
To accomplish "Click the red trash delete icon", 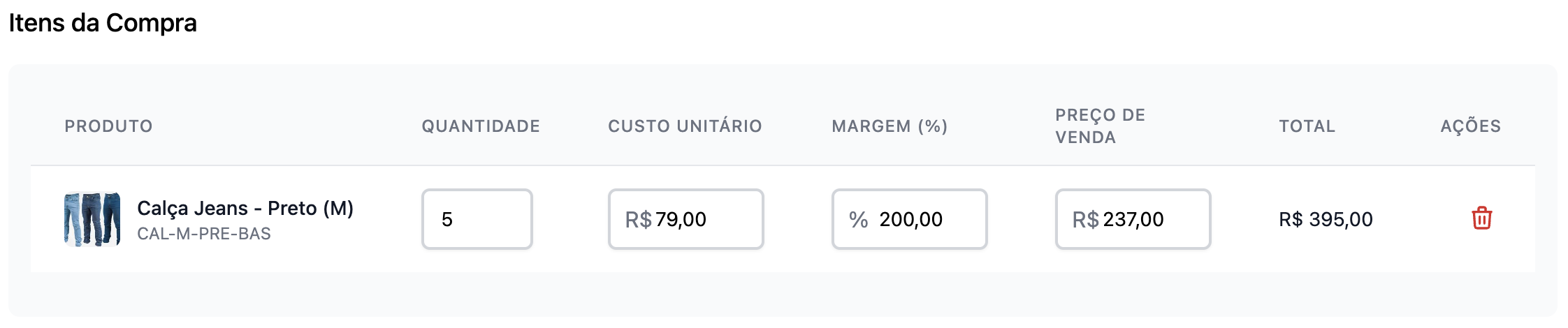I will [1481, 218].
